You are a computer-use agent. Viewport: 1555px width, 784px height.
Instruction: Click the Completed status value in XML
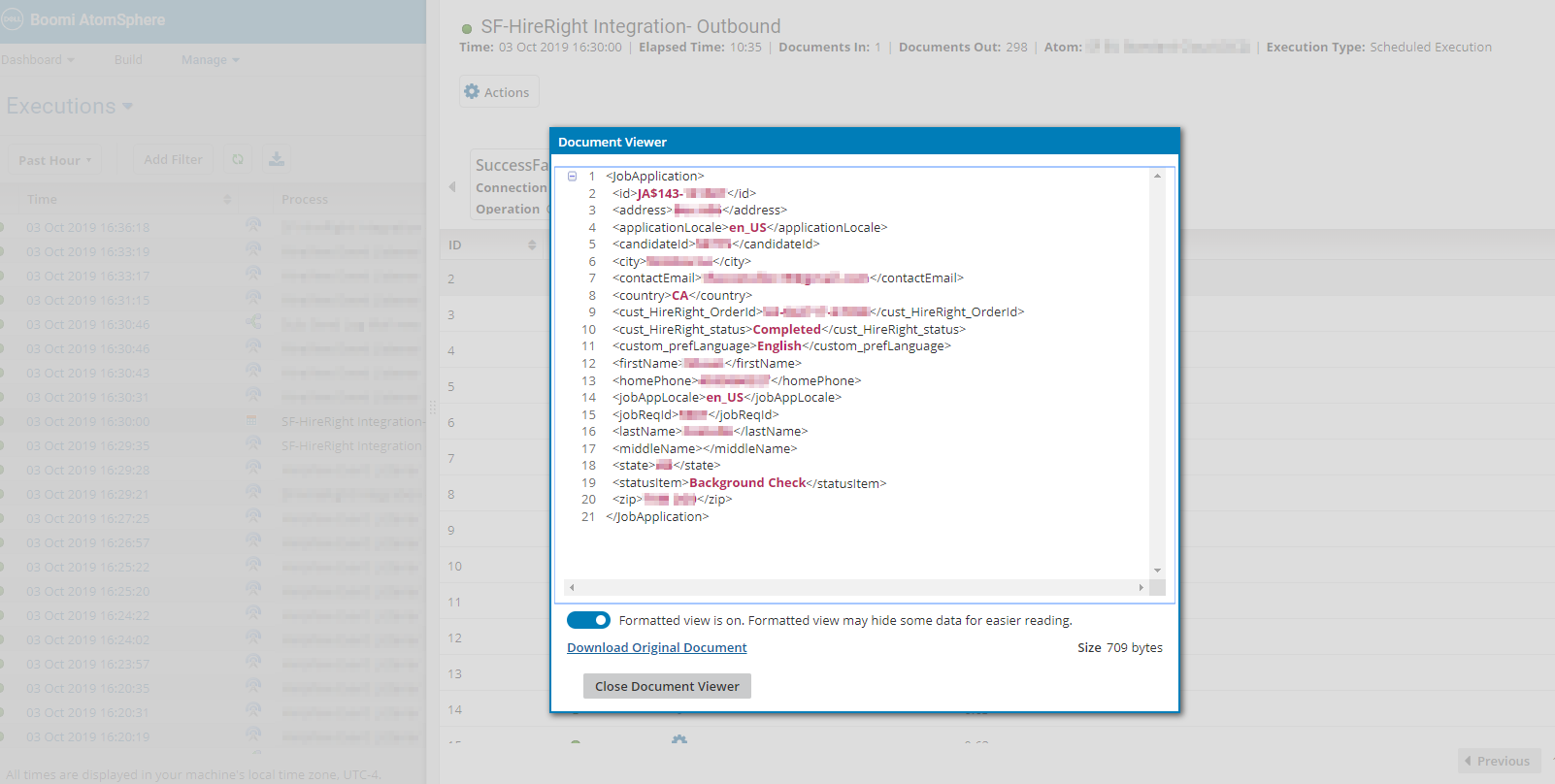tap(787, 330)
